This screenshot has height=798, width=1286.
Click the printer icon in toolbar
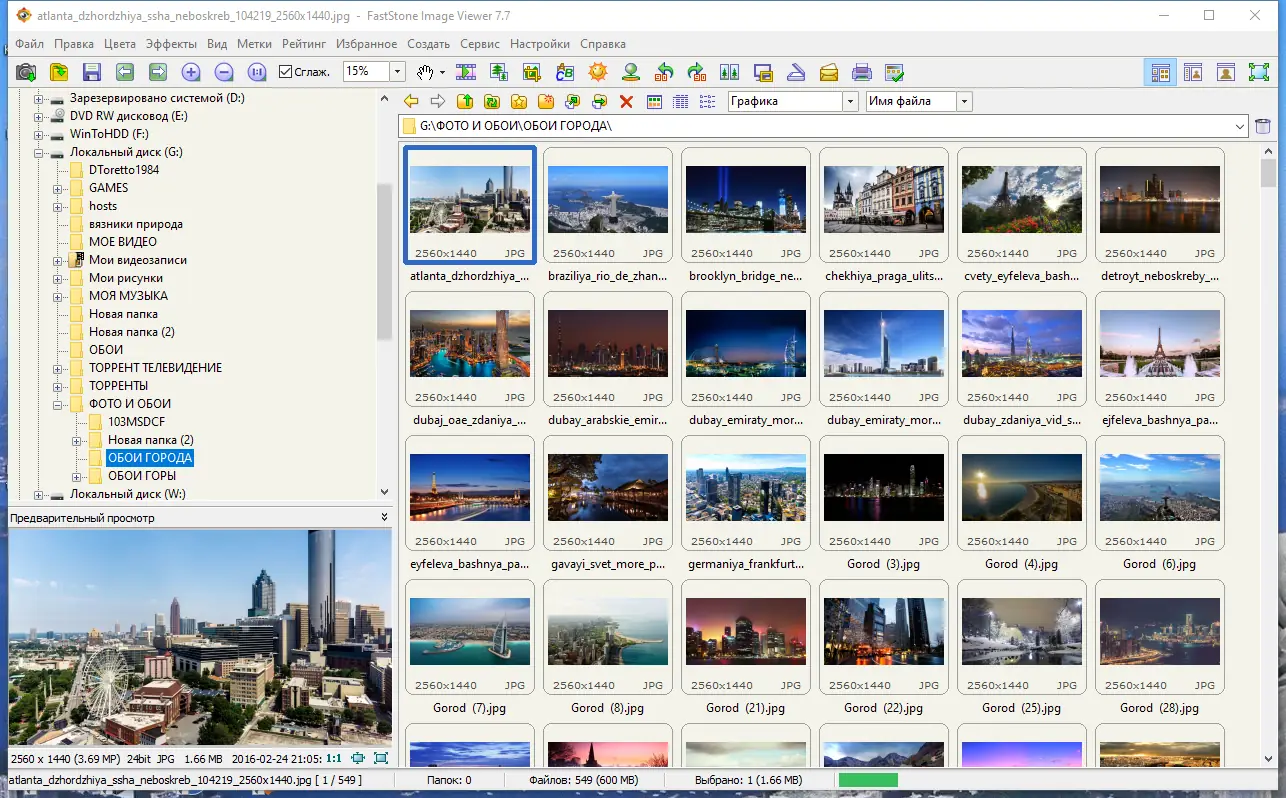[x=861, y=72]
